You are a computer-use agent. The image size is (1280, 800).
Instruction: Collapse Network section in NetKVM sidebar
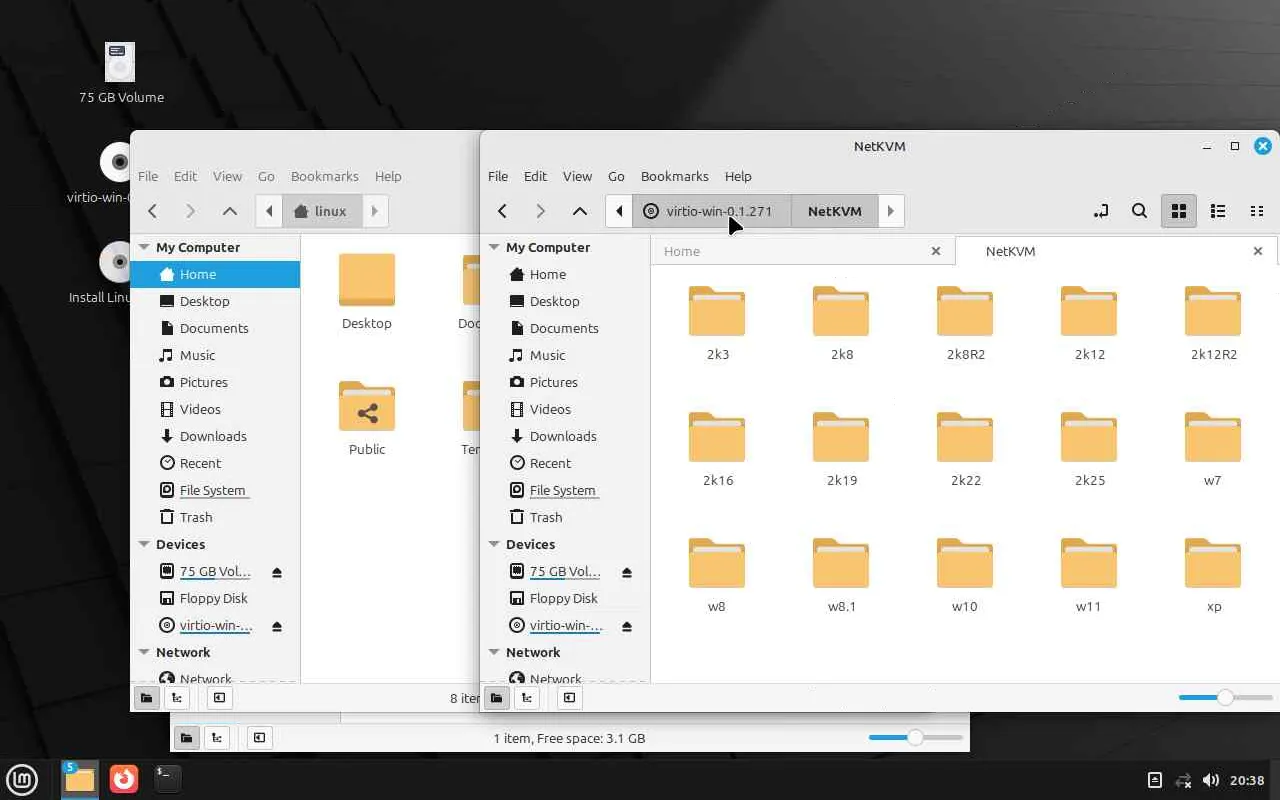coord(494,652)
